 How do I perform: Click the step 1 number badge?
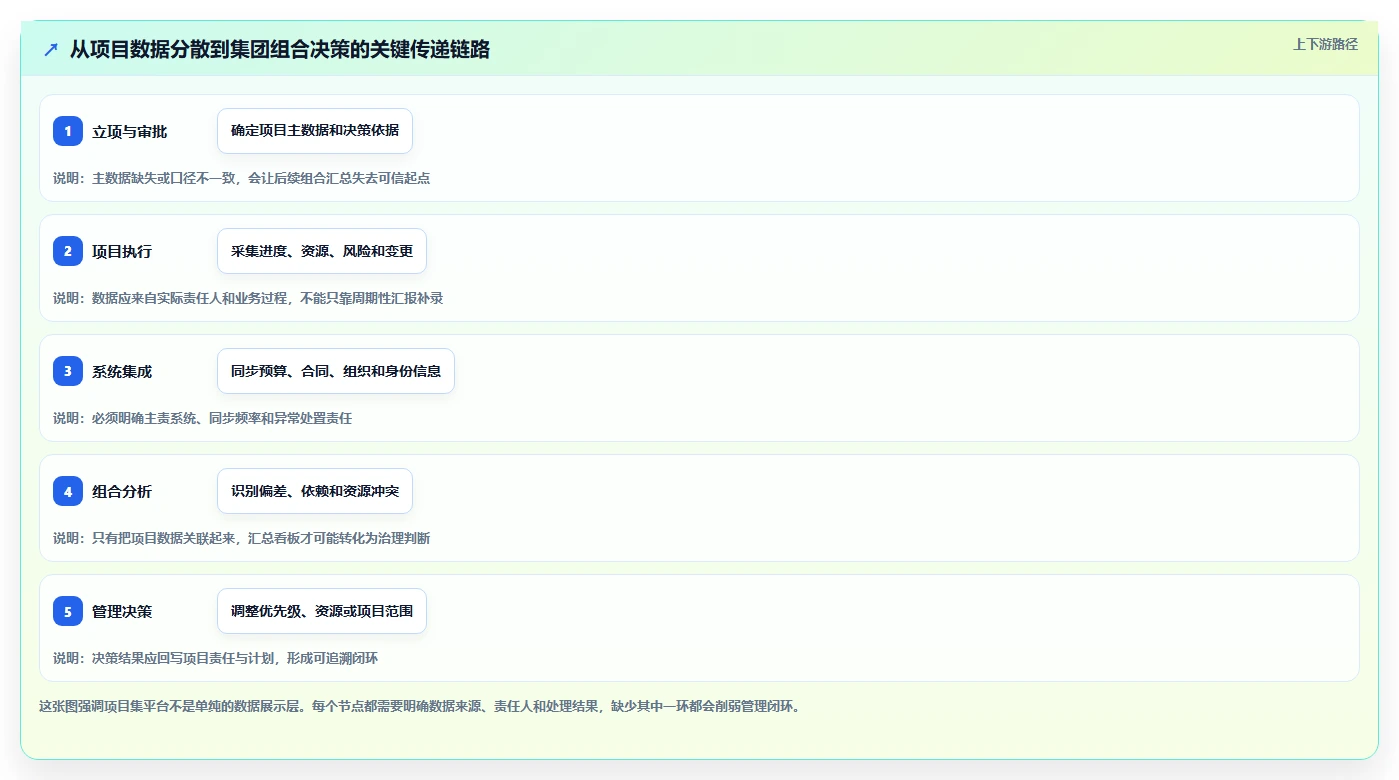coord(68,131)
